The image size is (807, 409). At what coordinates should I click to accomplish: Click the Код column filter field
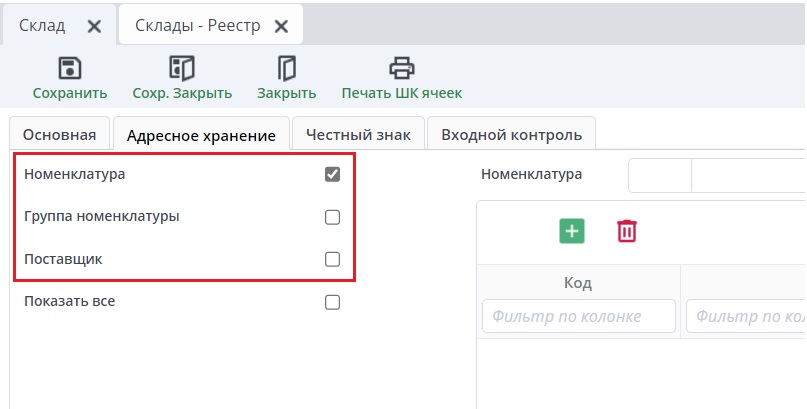(578, 317)
